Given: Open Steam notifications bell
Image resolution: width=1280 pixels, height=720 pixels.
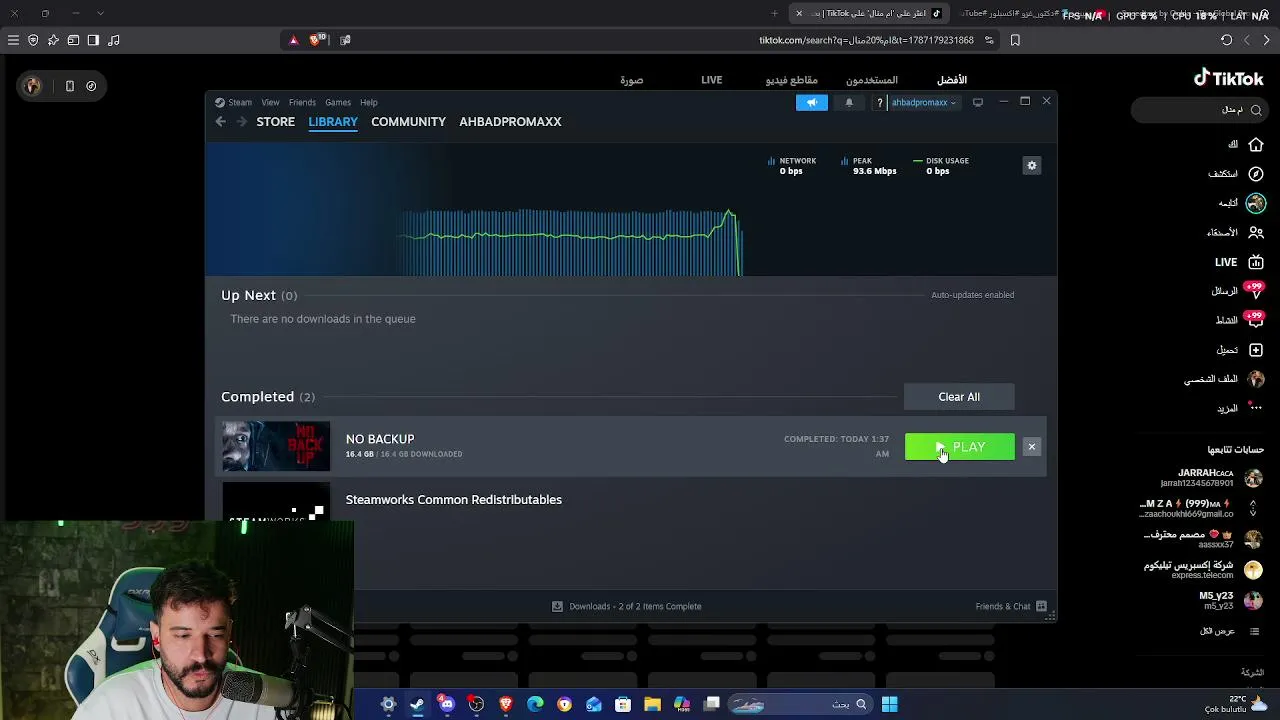Looking at the screenshot, I should click(x=849, y=102).
